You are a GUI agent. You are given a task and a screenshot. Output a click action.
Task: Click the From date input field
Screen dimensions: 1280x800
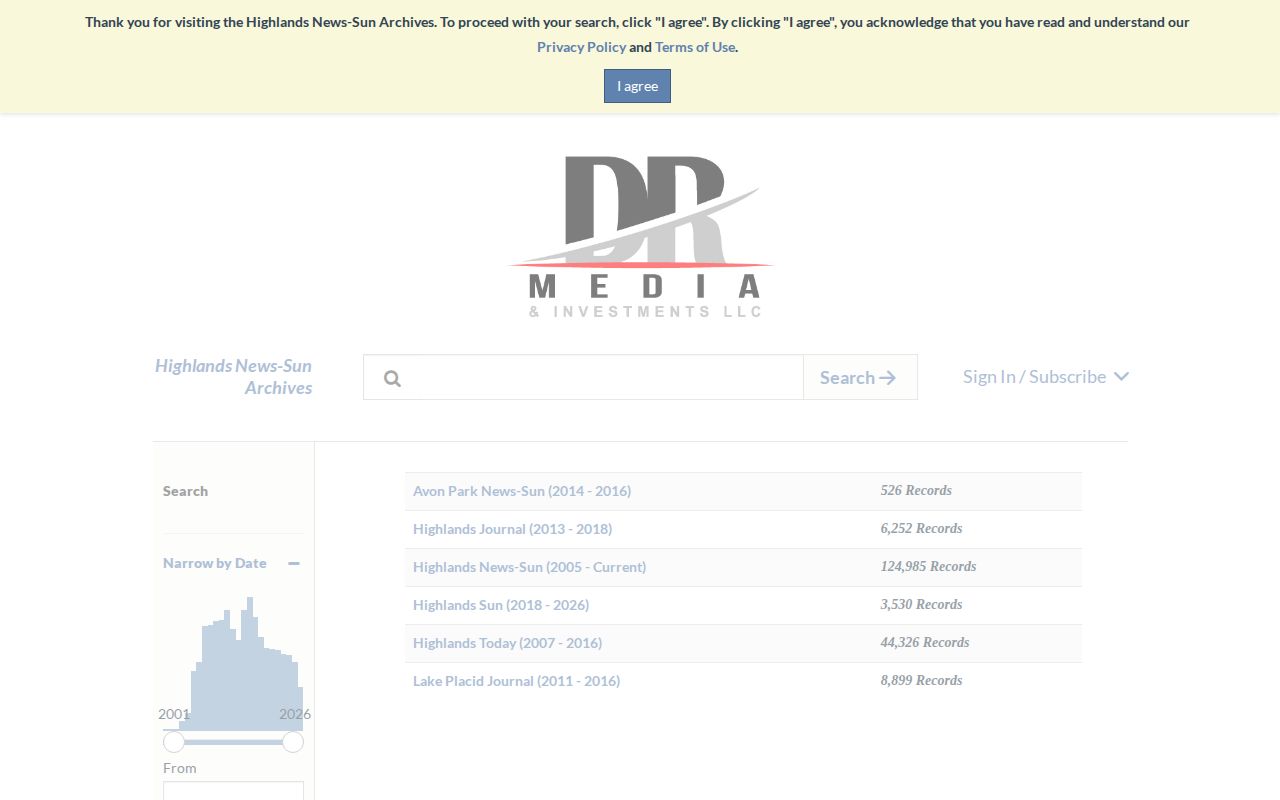pyautogui.click(x=233, y=791)
